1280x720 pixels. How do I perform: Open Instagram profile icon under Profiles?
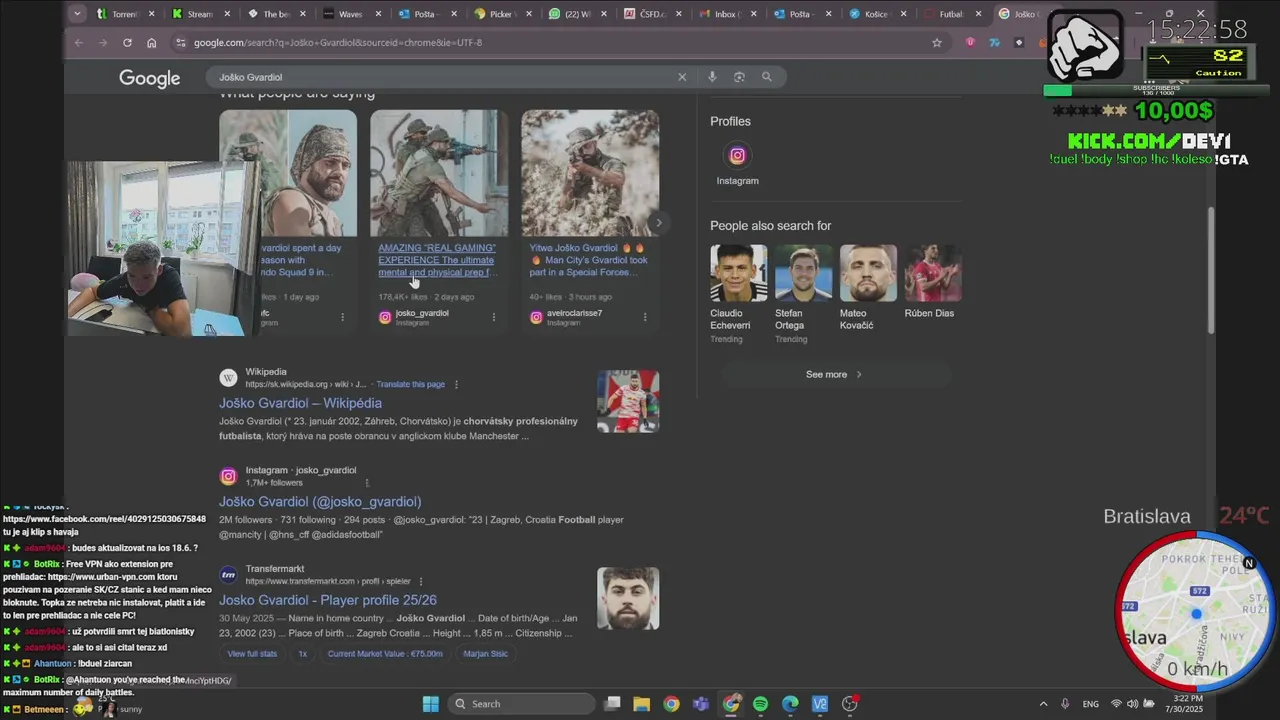point(737,155)
